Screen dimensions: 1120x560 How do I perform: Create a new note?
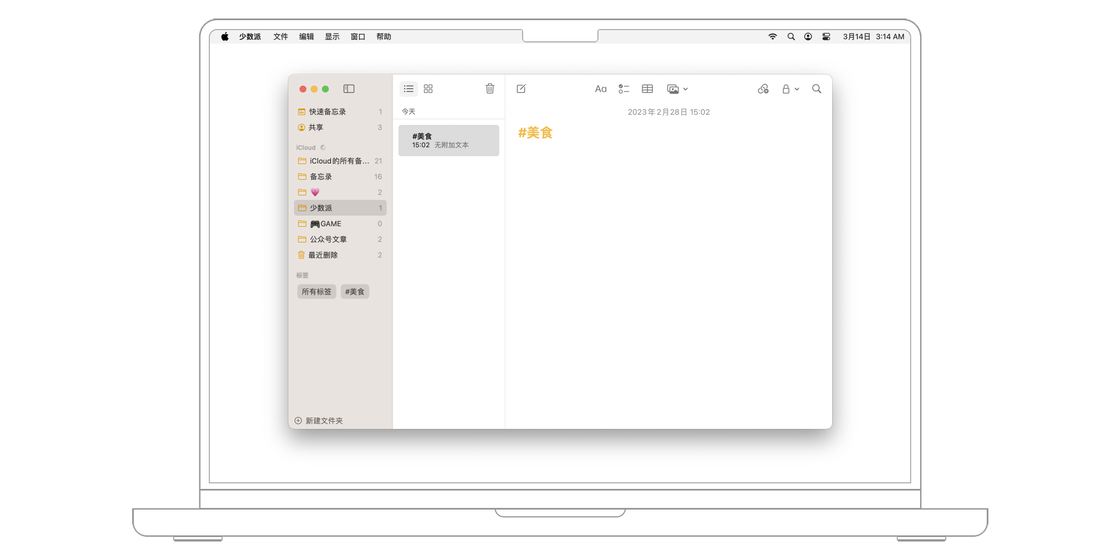(521, 89)
